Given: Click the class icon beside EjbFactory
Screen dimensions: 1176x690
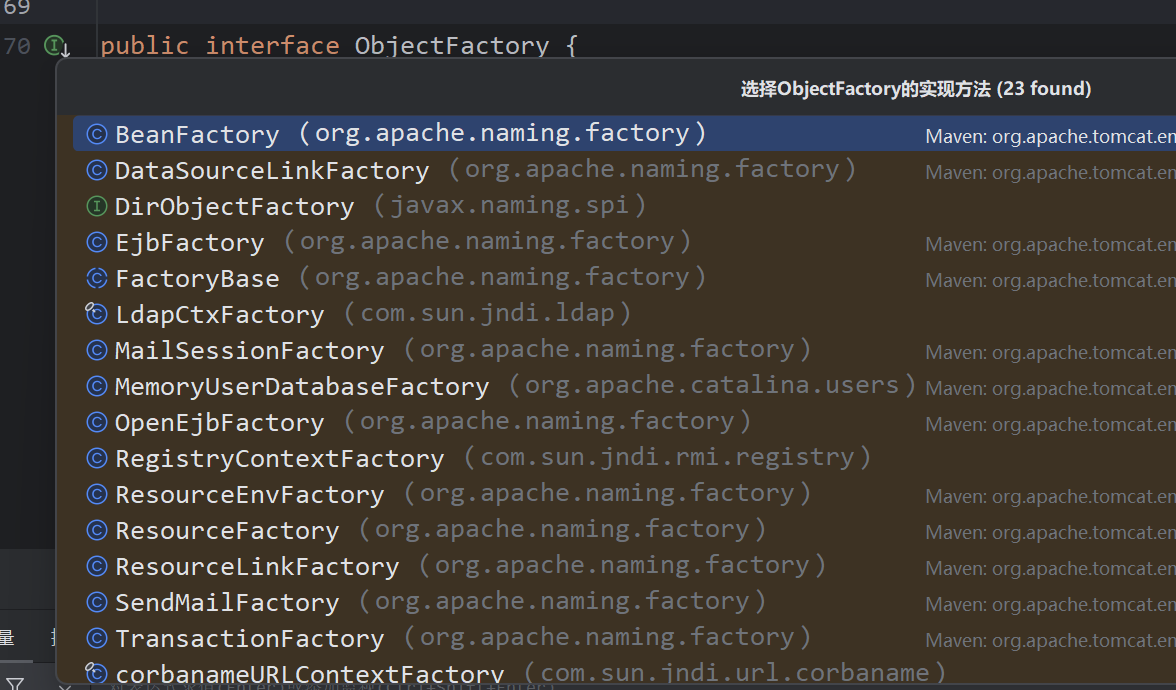Looking at the screenshot, I should pyautogui.click(x=97, y=242).
